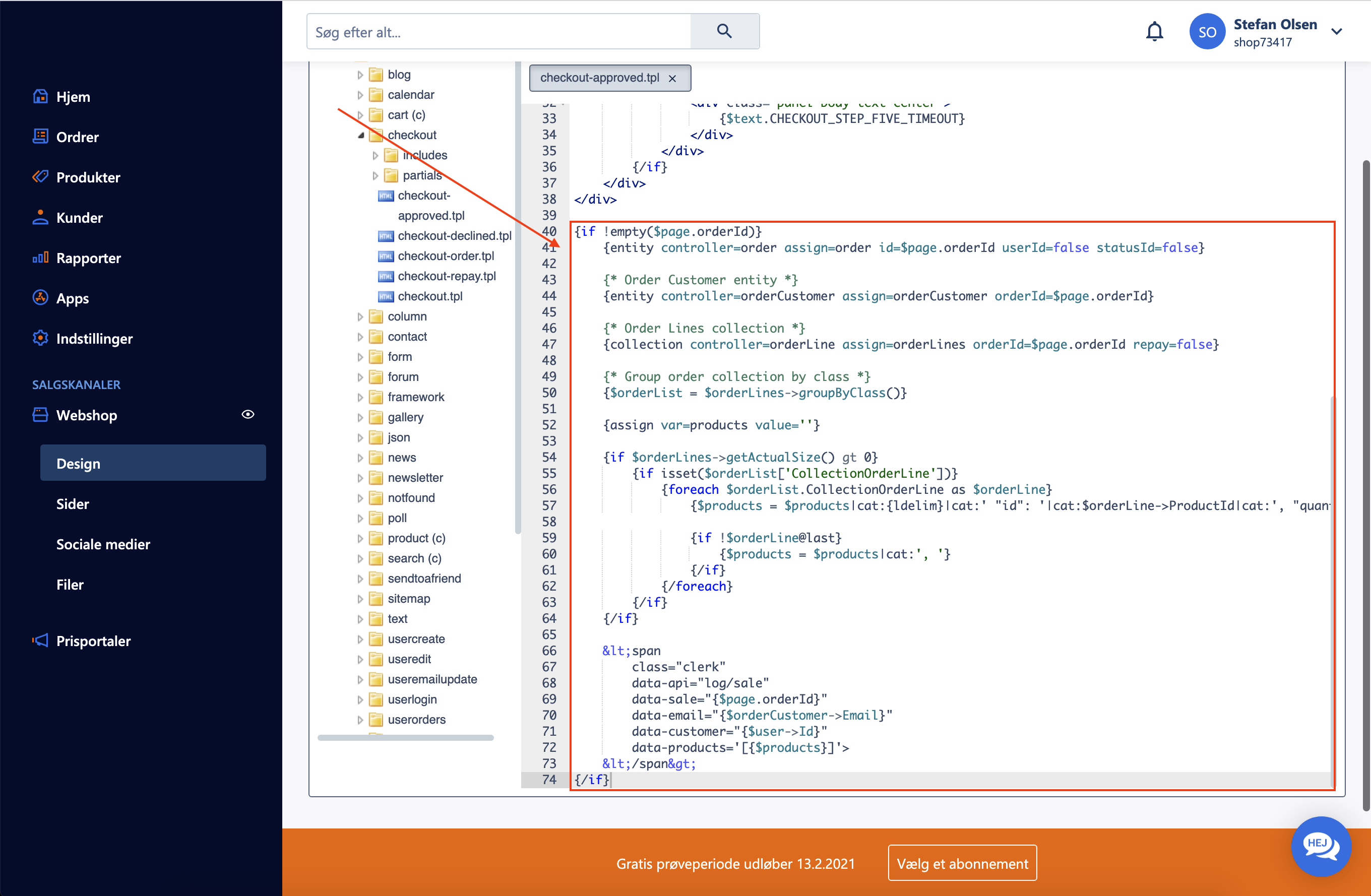Click Vælg et abonnement button
Screen dimensions: 1371x896
962,863
